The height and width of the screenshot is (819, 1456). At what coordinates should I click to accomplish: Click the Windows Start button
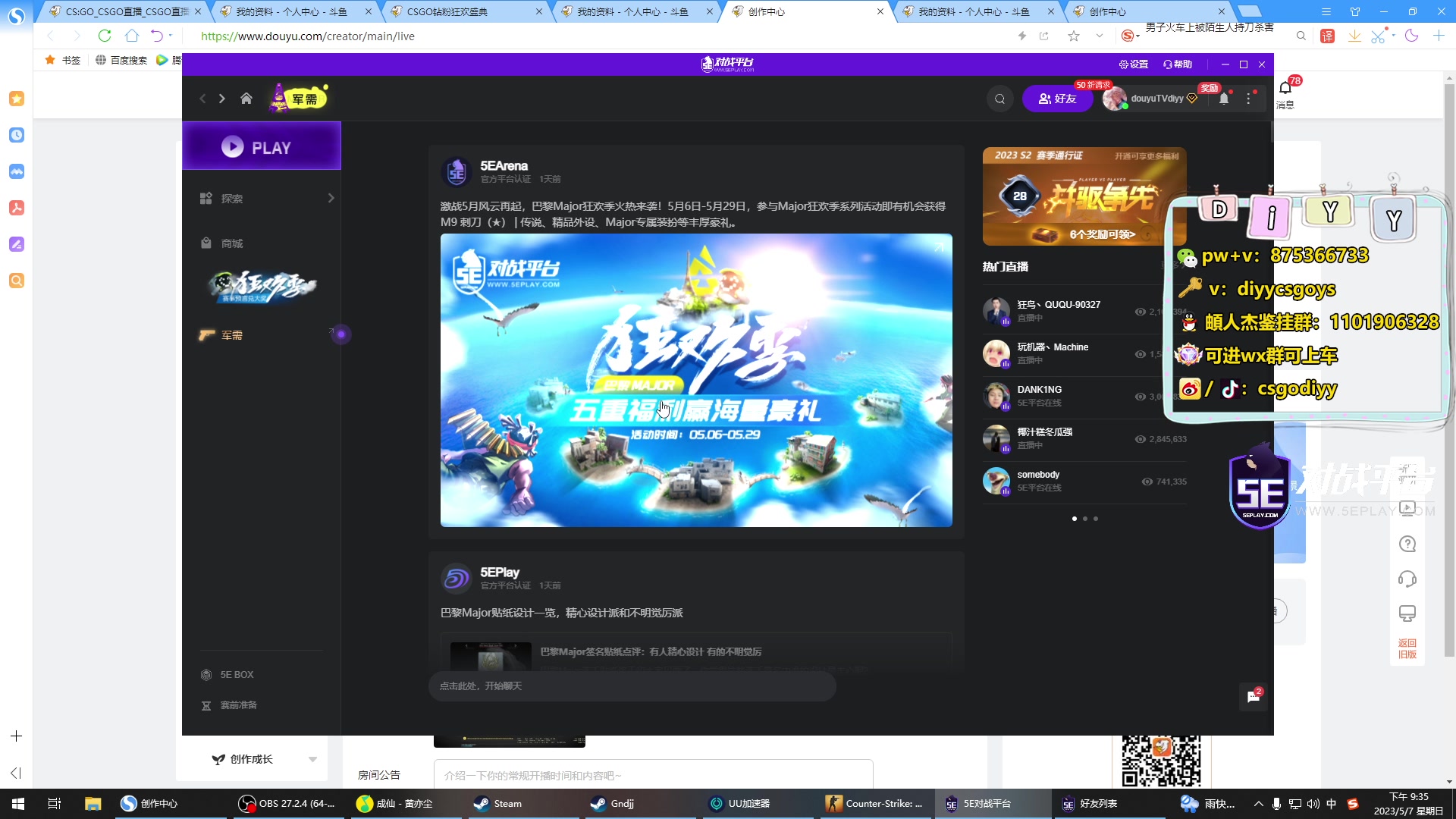(18, 804)
